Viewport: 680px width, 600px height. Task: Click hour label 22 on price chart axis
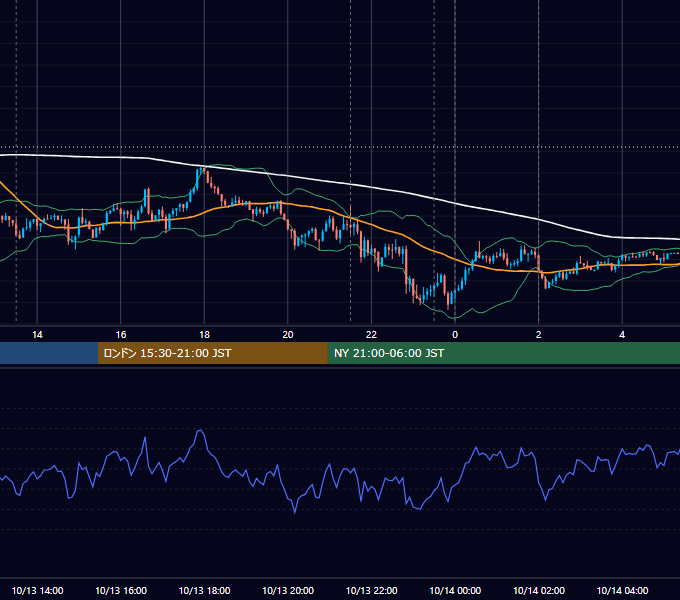(371, 334)
